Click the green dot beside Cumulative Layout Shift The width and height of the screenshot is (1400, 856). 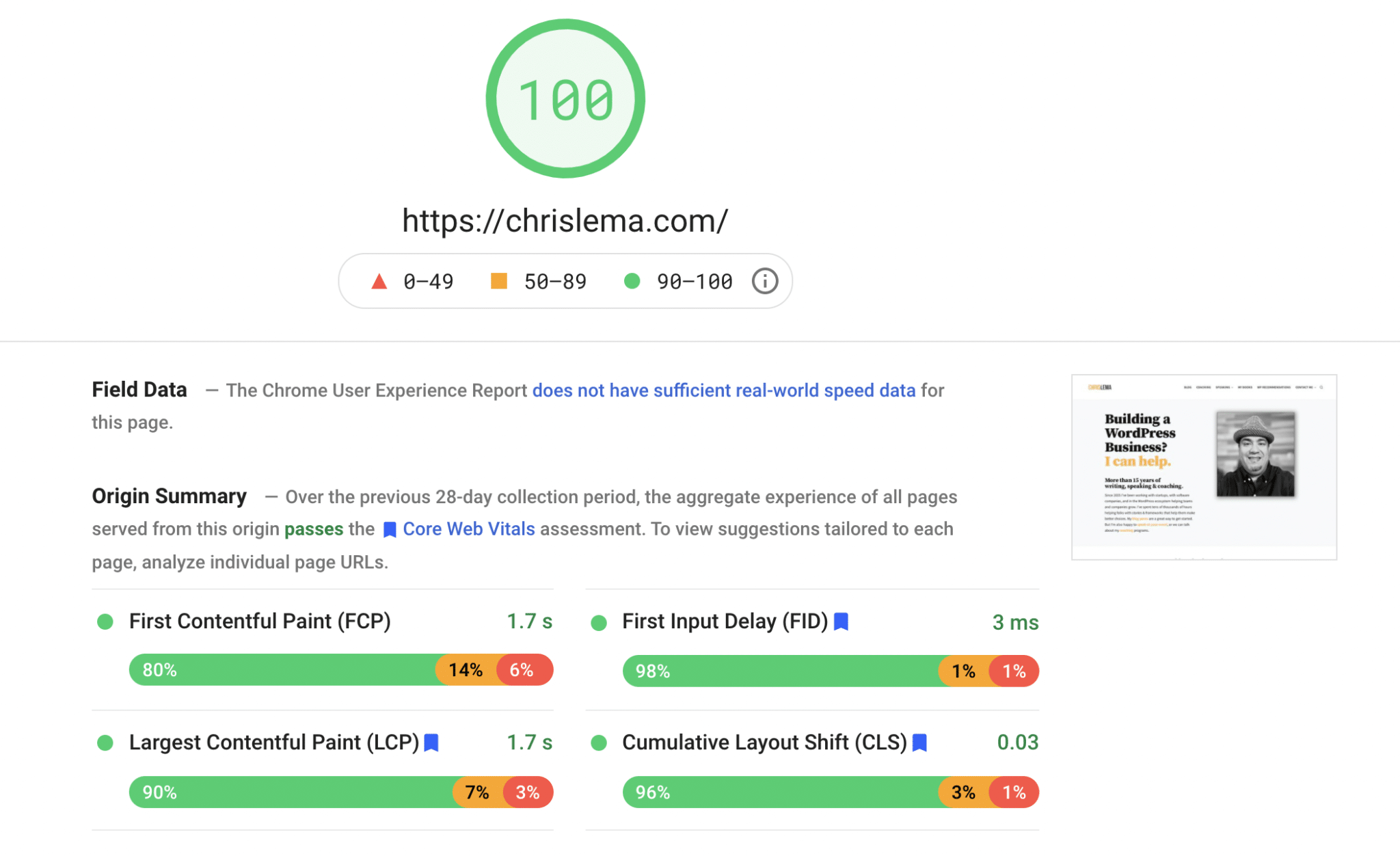click(x=599, y=743)
